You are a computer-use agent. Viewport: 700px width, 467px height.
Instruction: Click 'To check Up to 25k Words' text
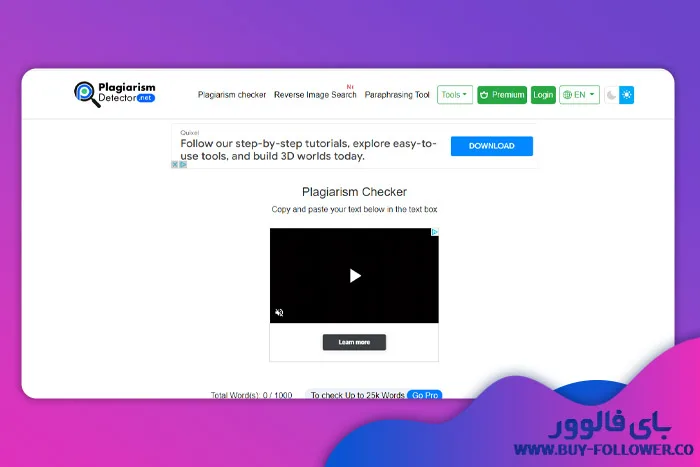(x=358, y=395)
